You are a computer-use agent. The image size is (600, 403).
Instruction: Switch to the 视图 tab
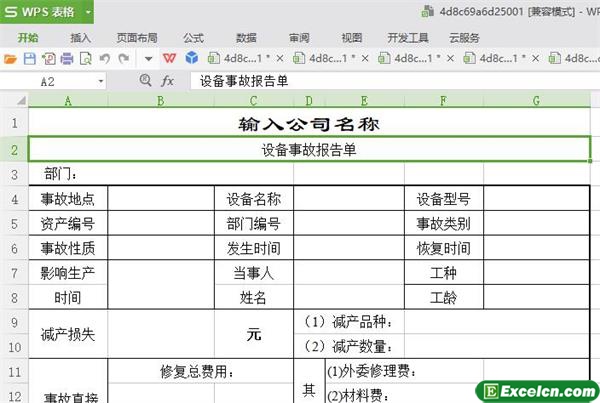pos(352,38)
